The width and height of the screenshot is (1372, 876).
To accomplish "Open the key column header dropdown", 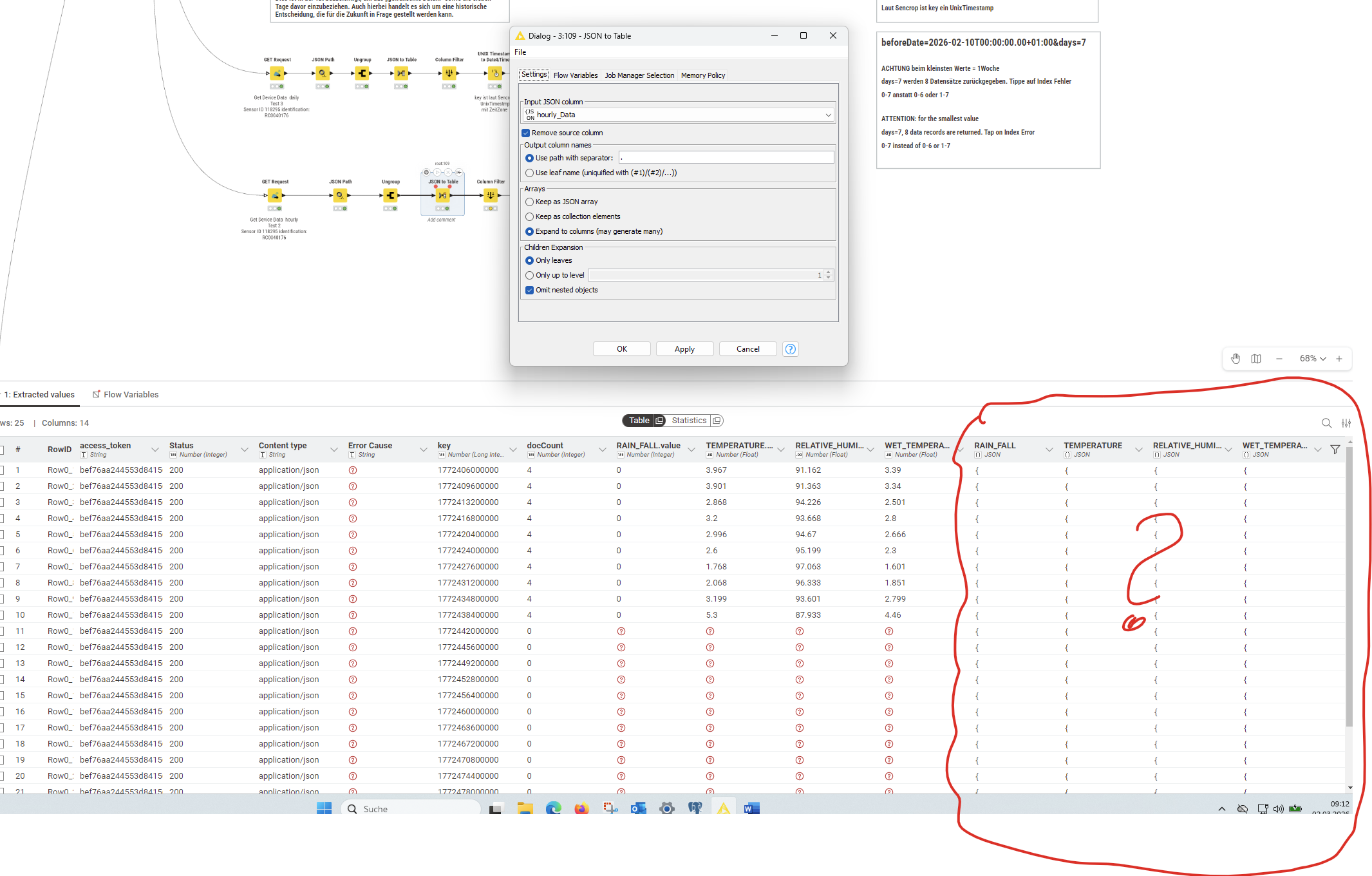I will [x=513, y=450].
